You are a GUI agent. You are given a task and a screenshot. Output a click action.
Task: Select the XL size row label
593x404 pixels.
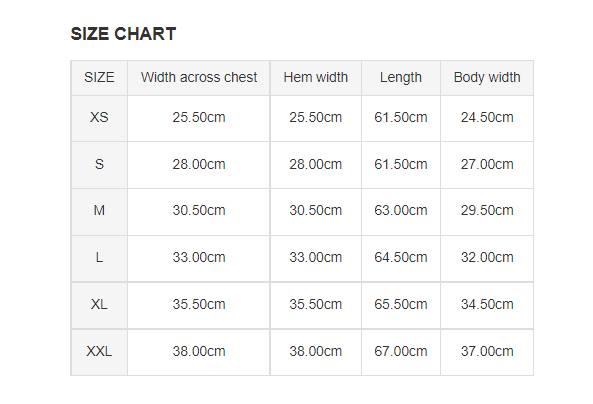click(99, 305)
